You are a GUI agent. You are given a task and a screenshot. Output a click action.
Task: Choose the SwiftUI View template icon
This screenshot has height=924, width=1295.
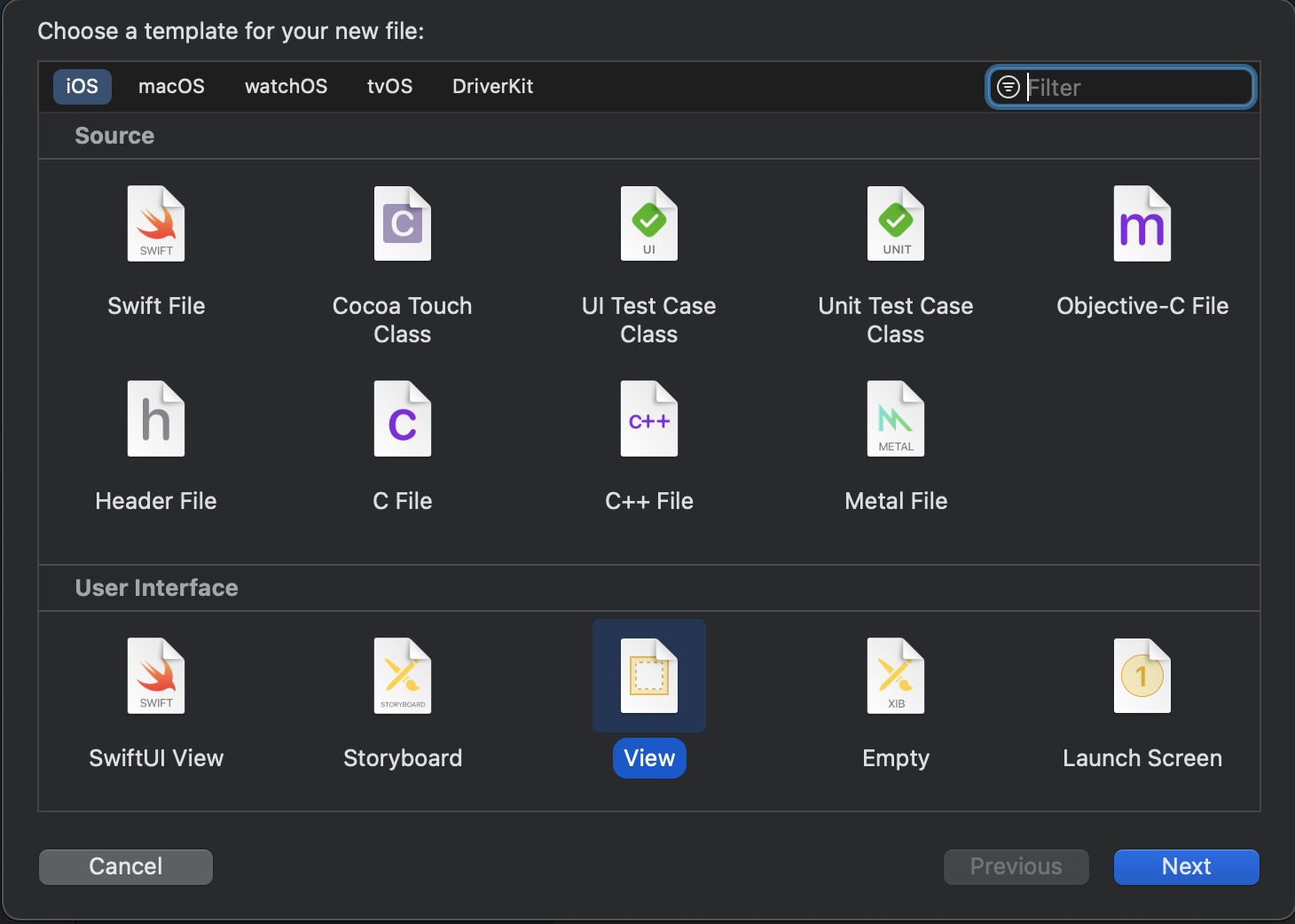(156, 676)
